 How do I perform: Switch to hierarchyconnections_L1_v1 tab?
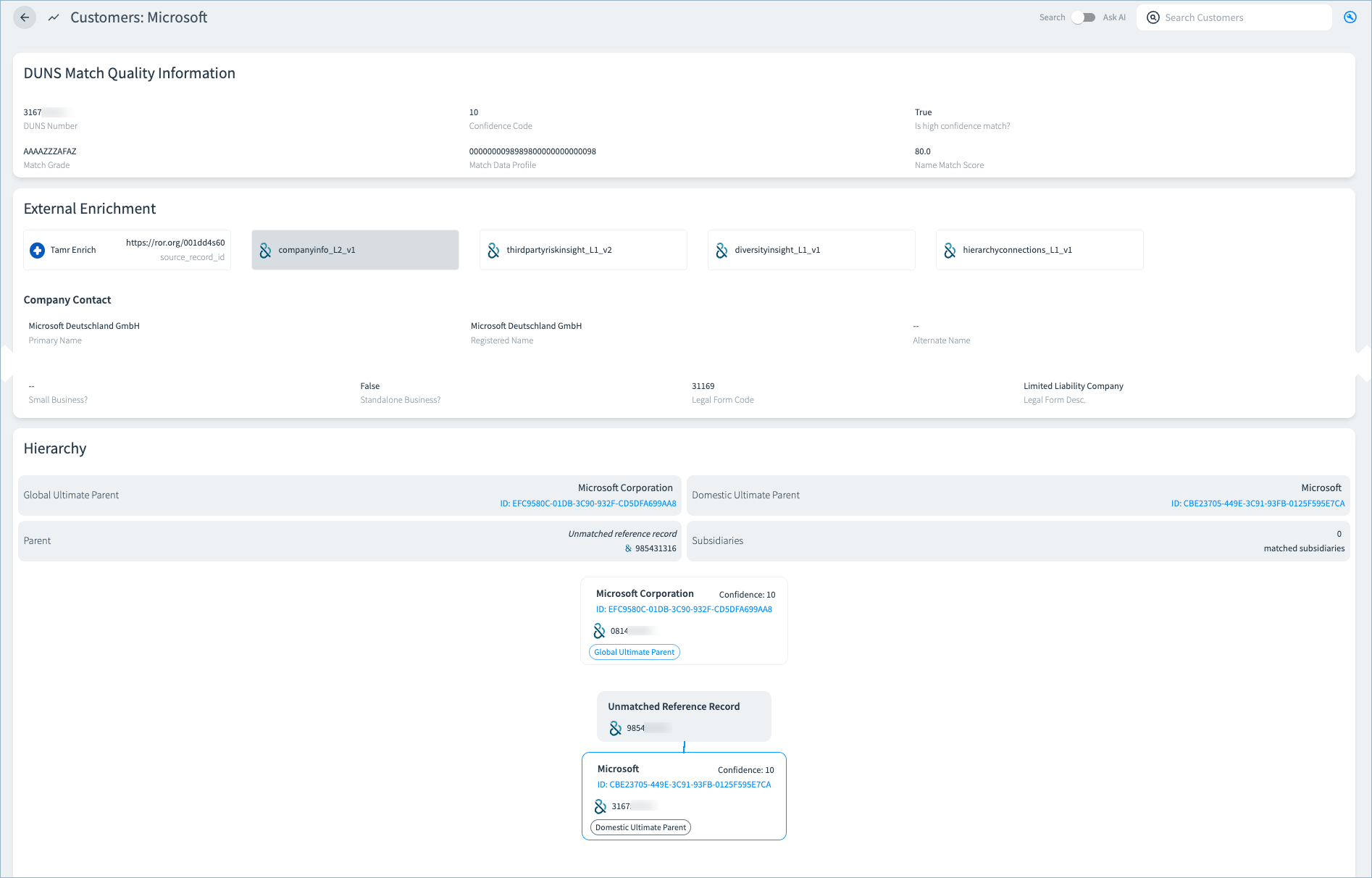point(1040,250)
